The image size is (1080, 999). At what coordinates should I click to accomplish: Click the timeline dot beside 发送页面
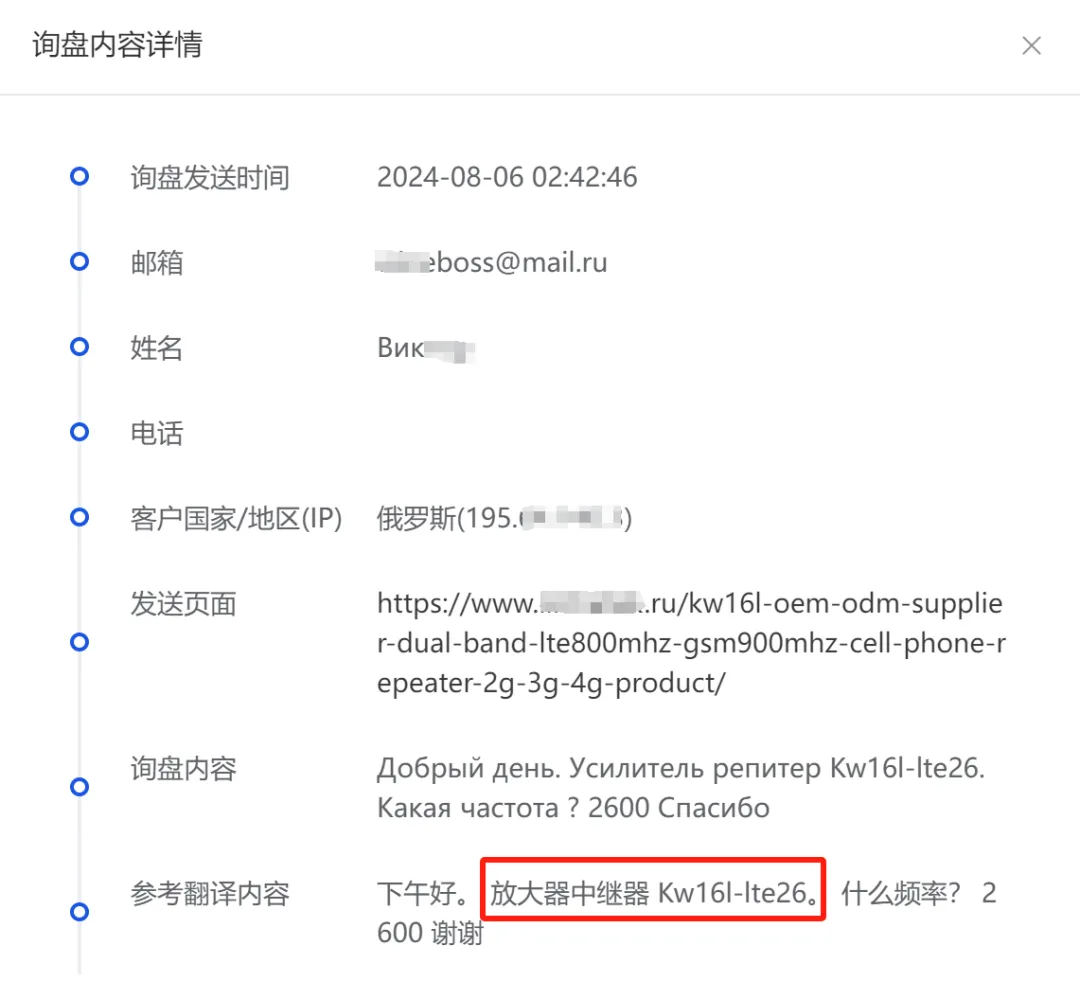(80, 642)
